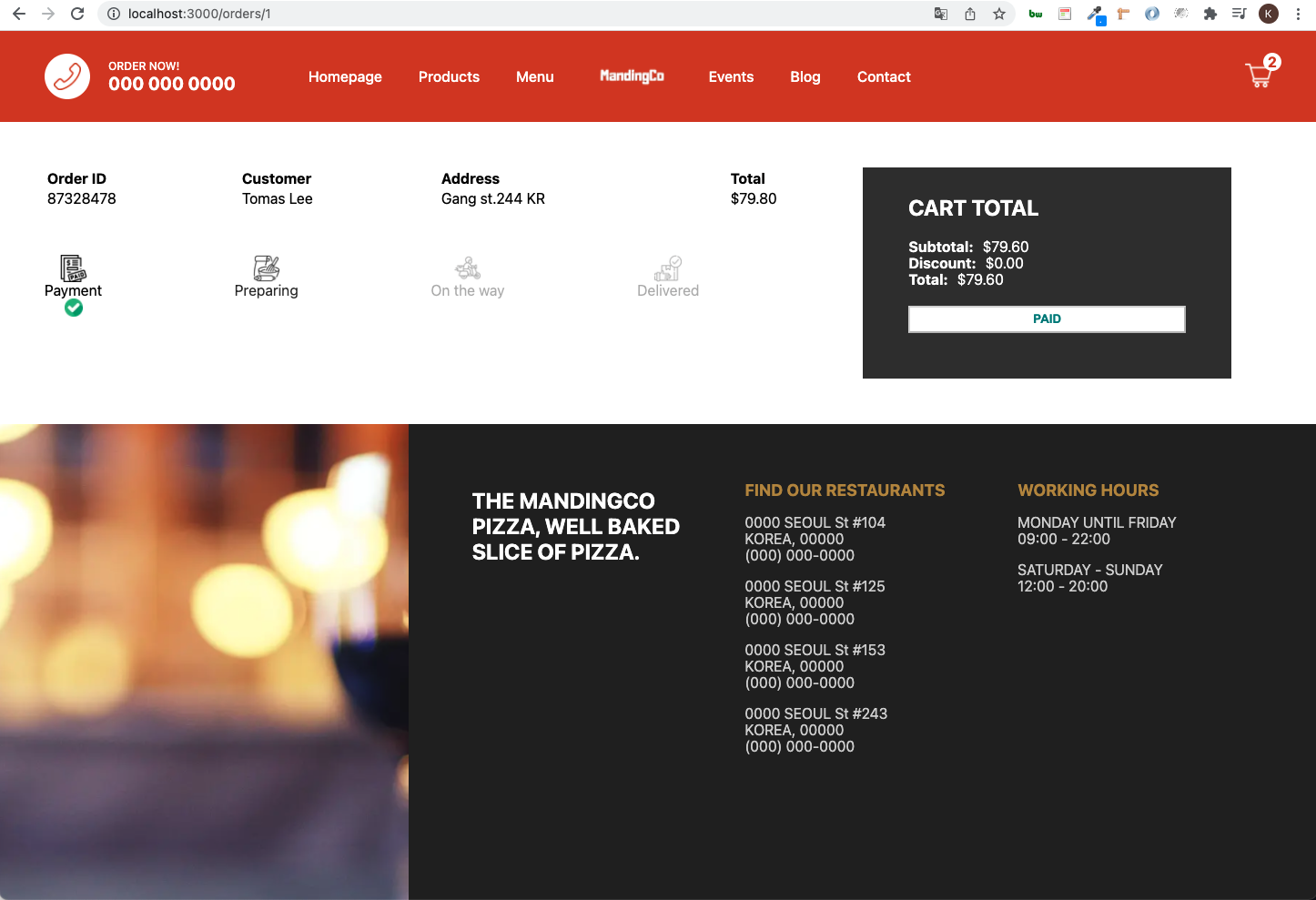
Task: Click the order total $79.80
Action: point(754,198)
